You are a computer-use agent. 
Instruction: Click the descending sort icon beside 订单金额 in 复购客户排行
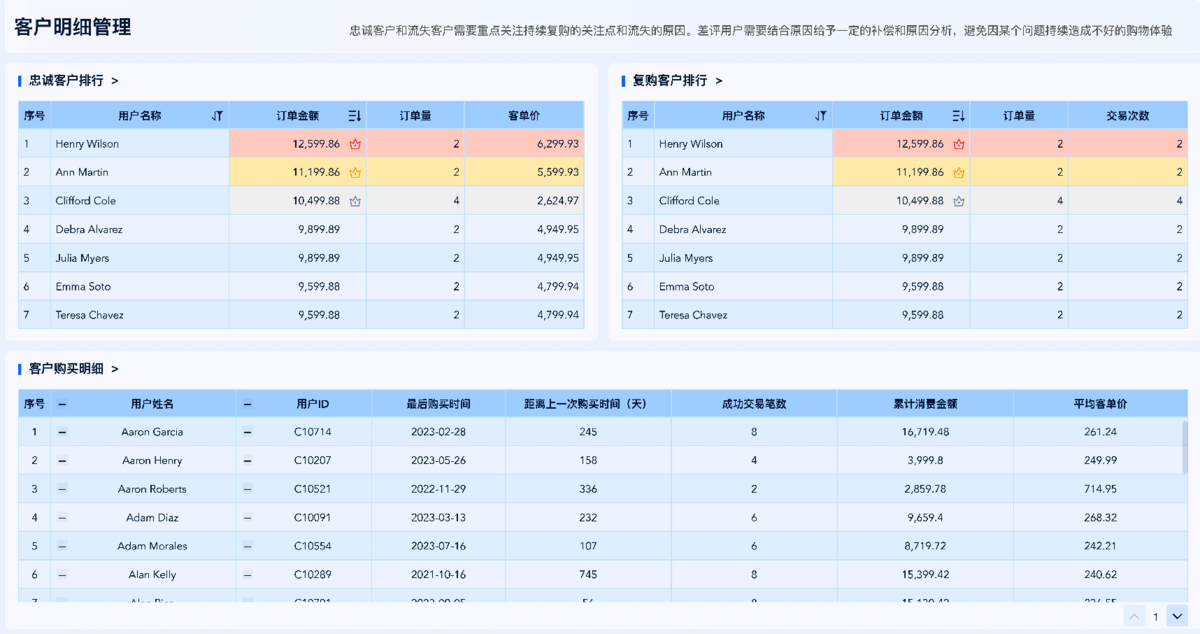pyautogui.click(x=959, y=116)
